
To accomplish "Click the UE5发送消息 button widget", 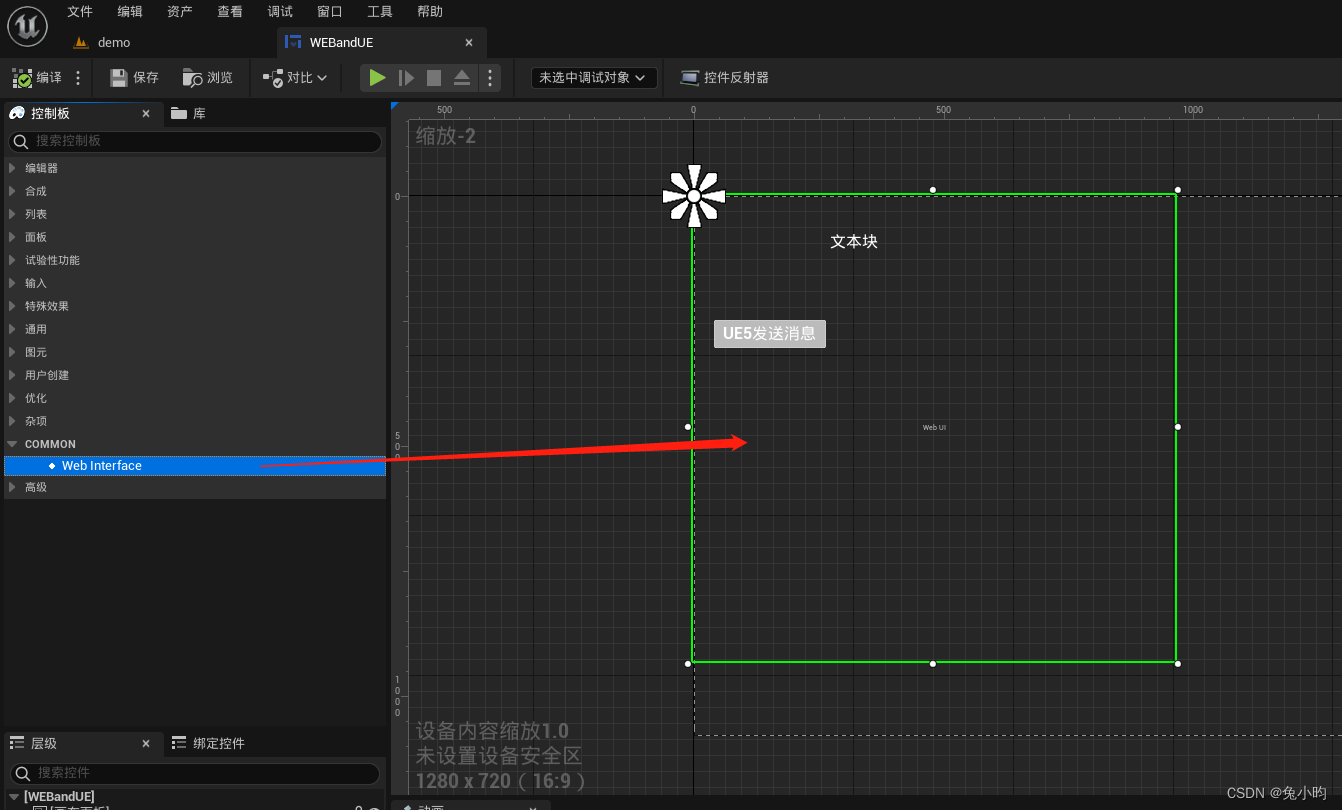I will click(770, 334).
